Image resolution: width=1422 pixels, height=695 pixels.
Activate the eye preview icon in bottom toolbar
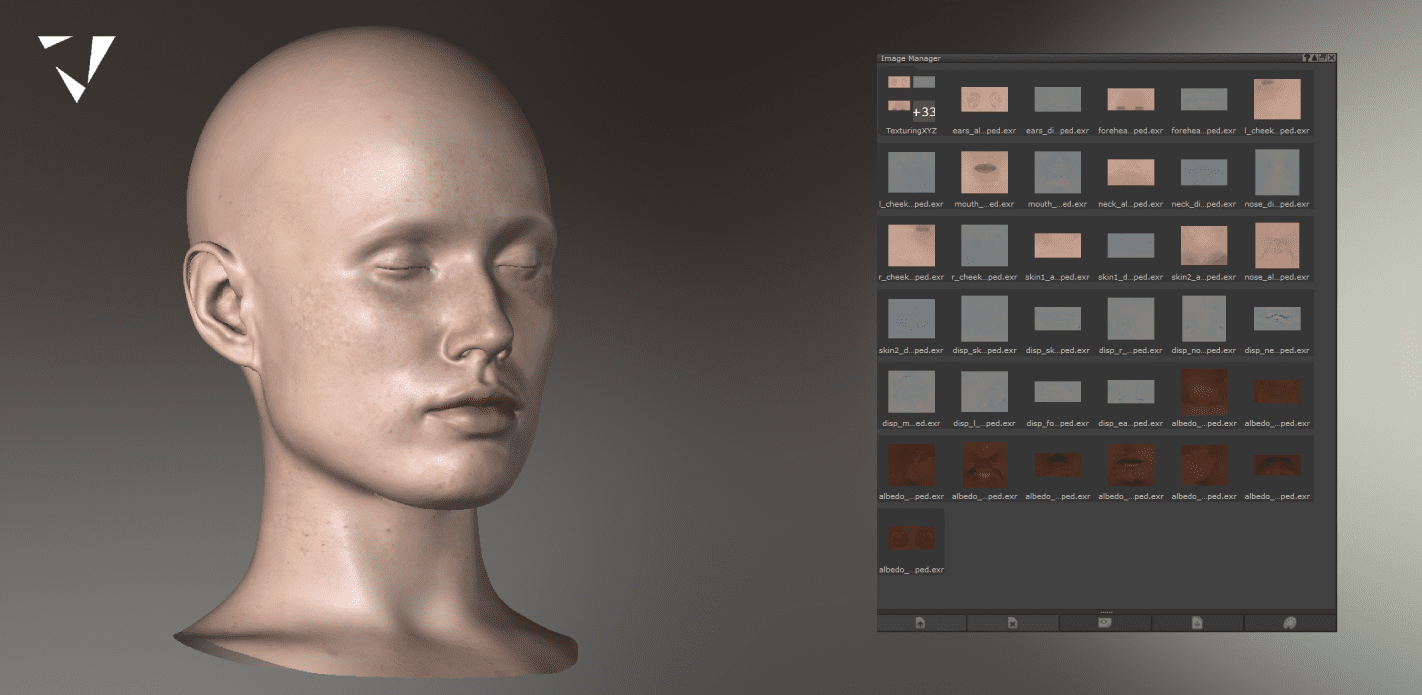(1106, 622)
